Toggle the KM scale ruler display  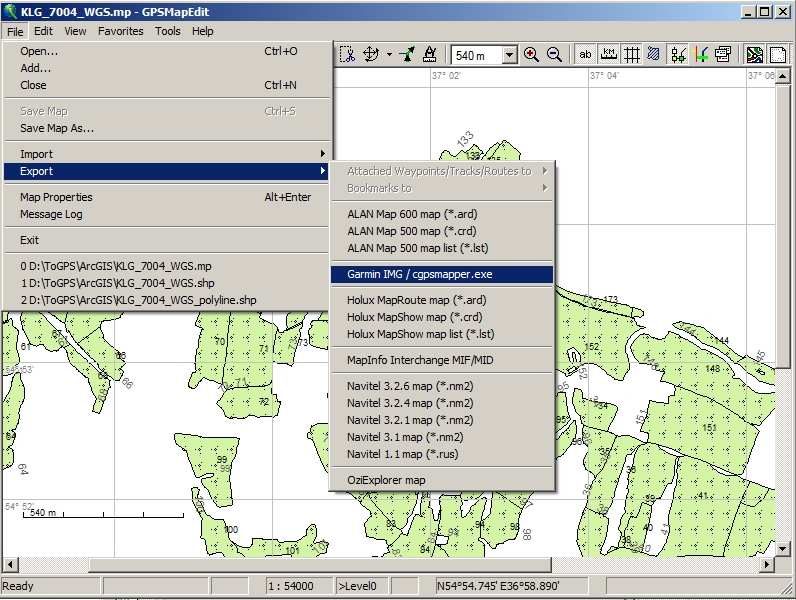pyautogui.click(x=608, y=54)
